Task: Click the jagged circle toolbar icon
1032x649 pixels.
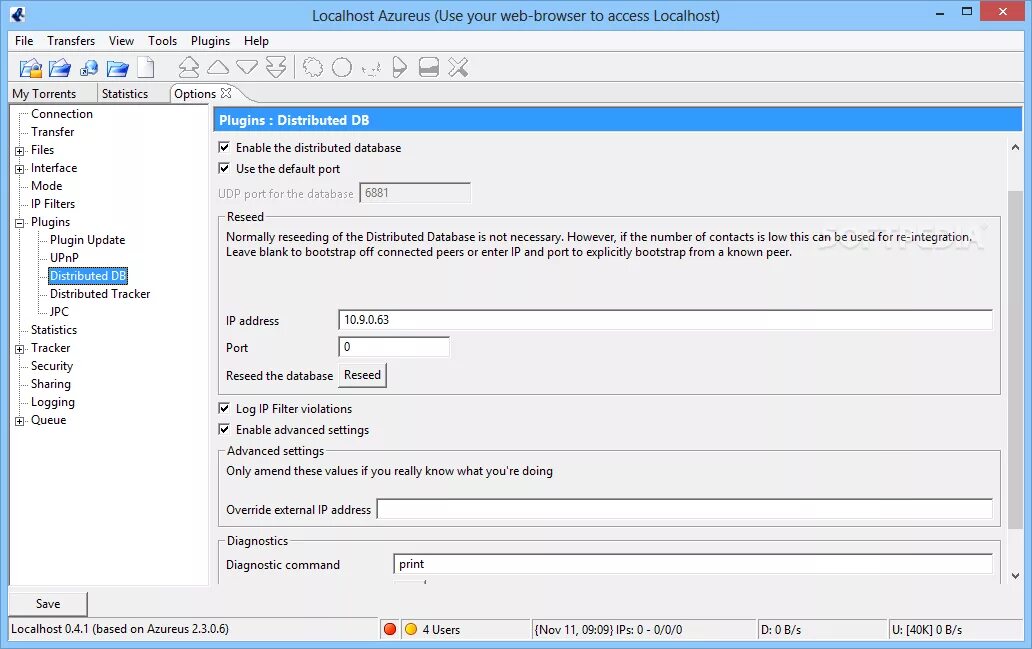Action: 313,67
